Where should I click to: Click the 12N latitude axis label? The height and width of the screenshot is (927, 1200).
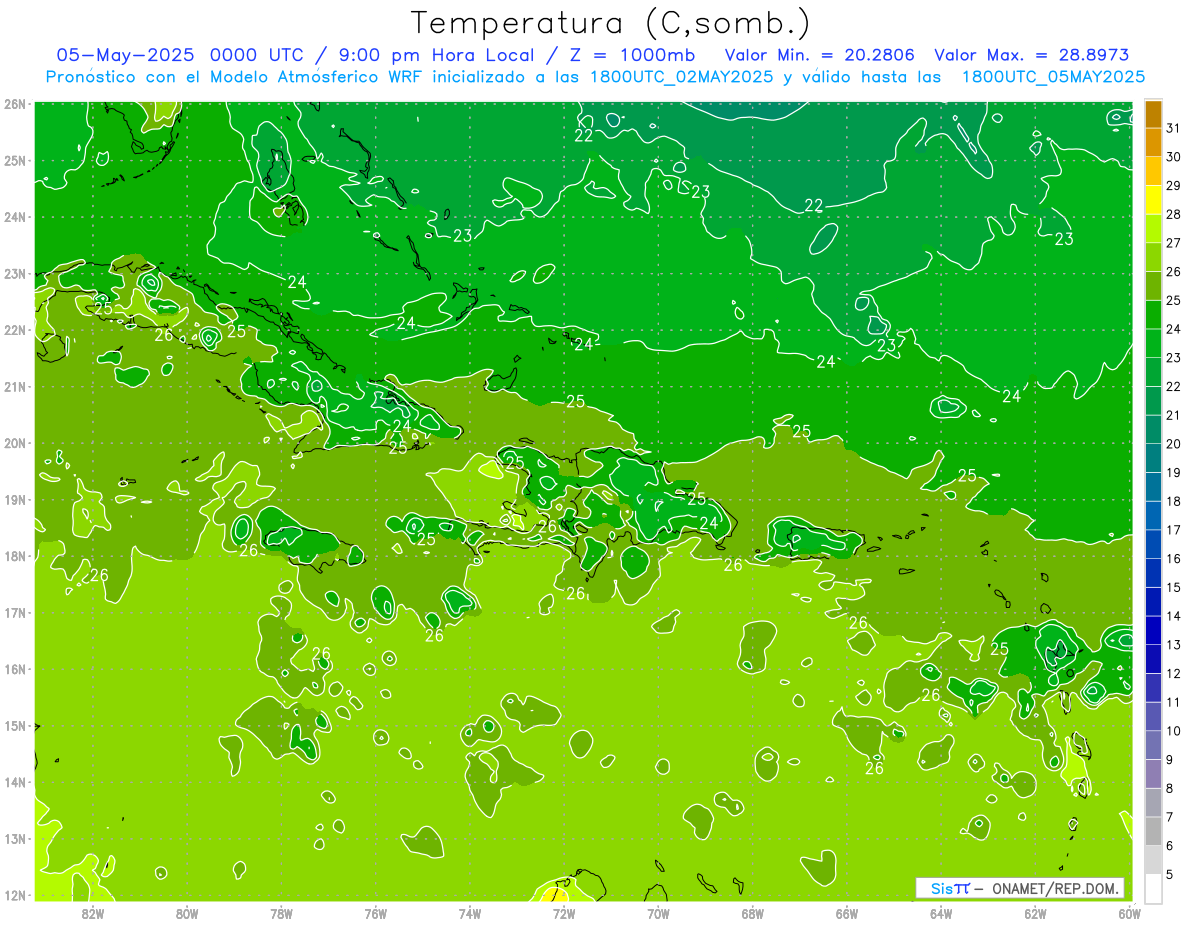(x=16, y=895)
